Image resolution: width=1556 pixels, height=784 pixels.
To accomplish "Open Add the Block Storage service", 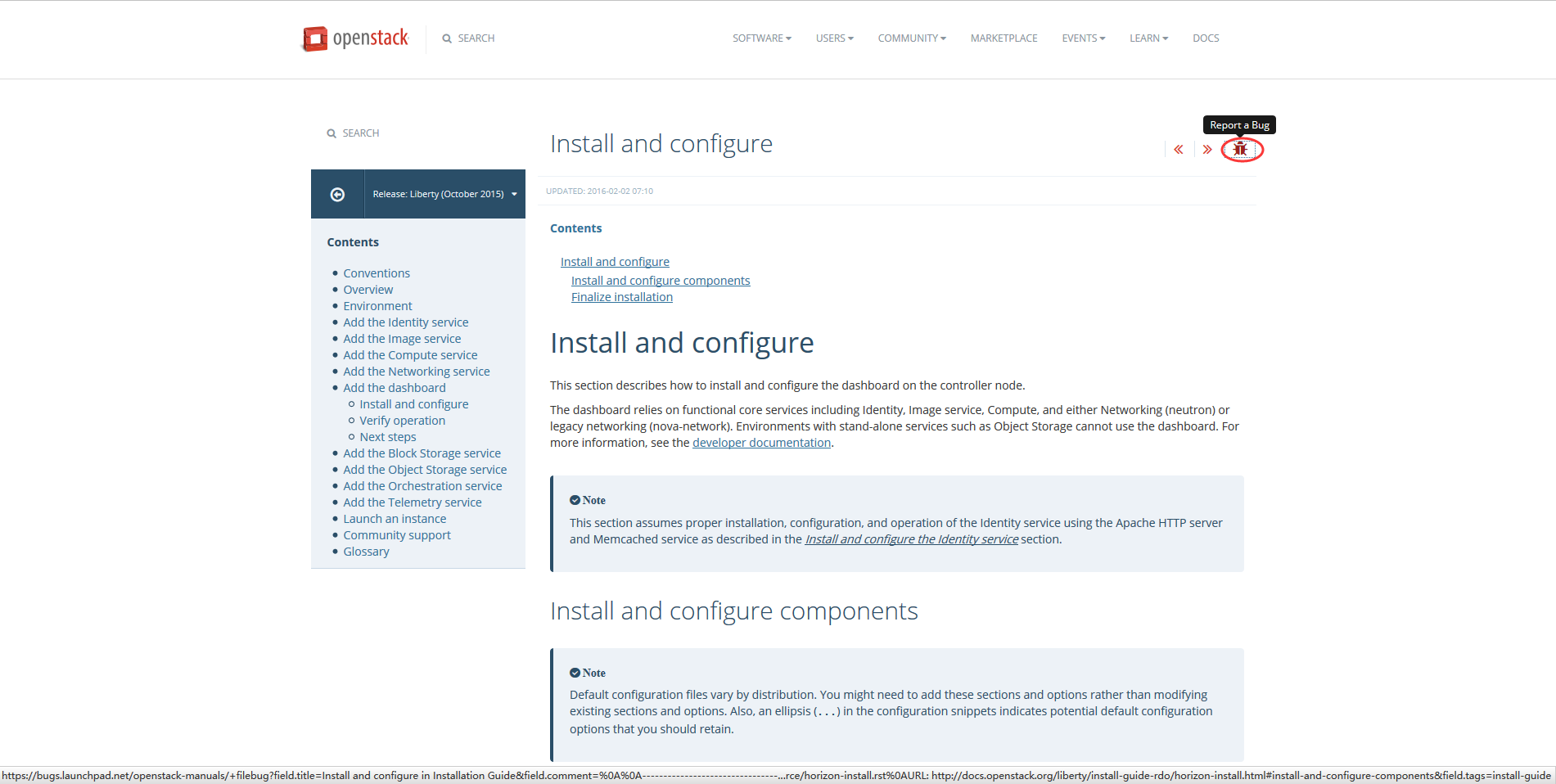I will [422, 453].
